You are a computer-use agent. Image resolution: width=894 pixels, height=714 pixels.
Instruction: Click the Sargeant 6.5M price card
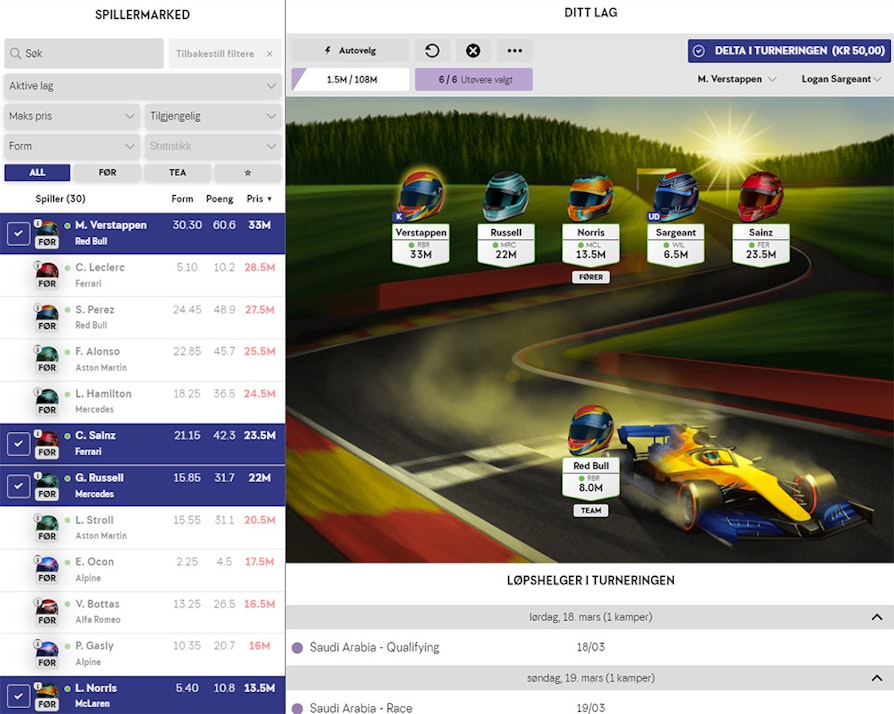click(x=676, y=245)
